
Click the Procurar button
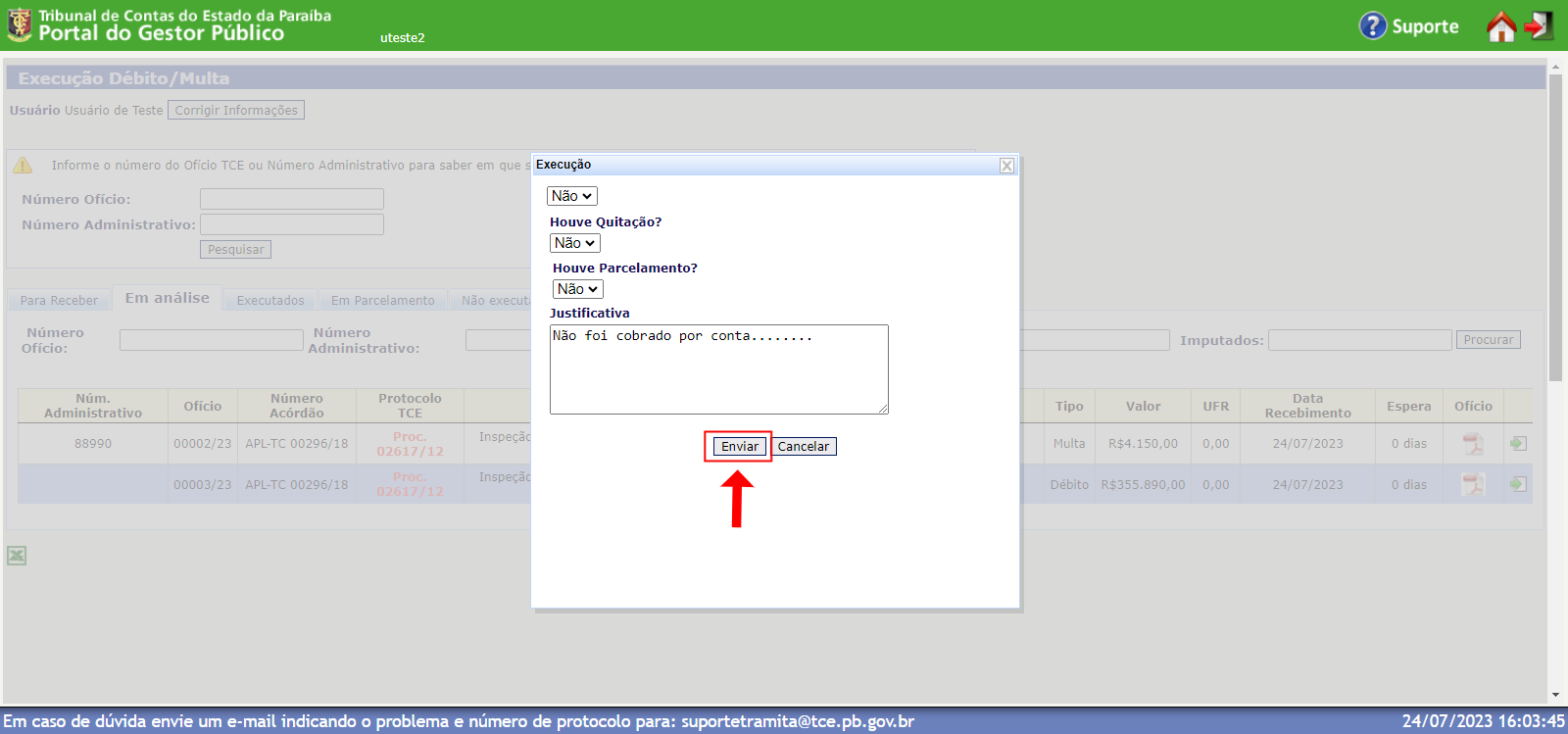point(1489,340)
